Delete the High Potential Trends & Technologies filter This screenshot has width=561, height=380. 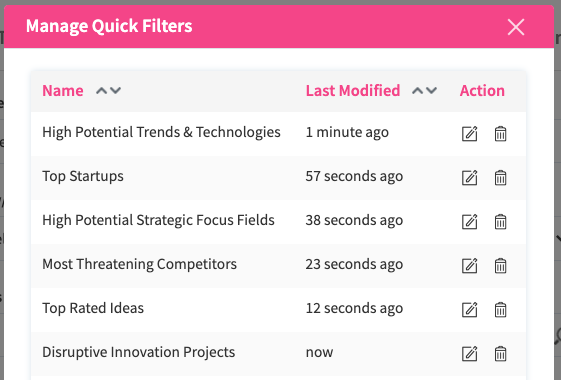pyautogui.click(x=500, y=133)
